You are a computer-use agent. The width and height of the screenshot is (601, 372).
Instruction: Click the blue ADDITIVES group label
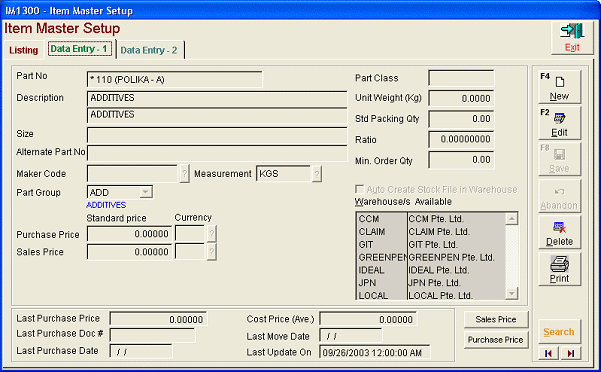coord(106,205)
